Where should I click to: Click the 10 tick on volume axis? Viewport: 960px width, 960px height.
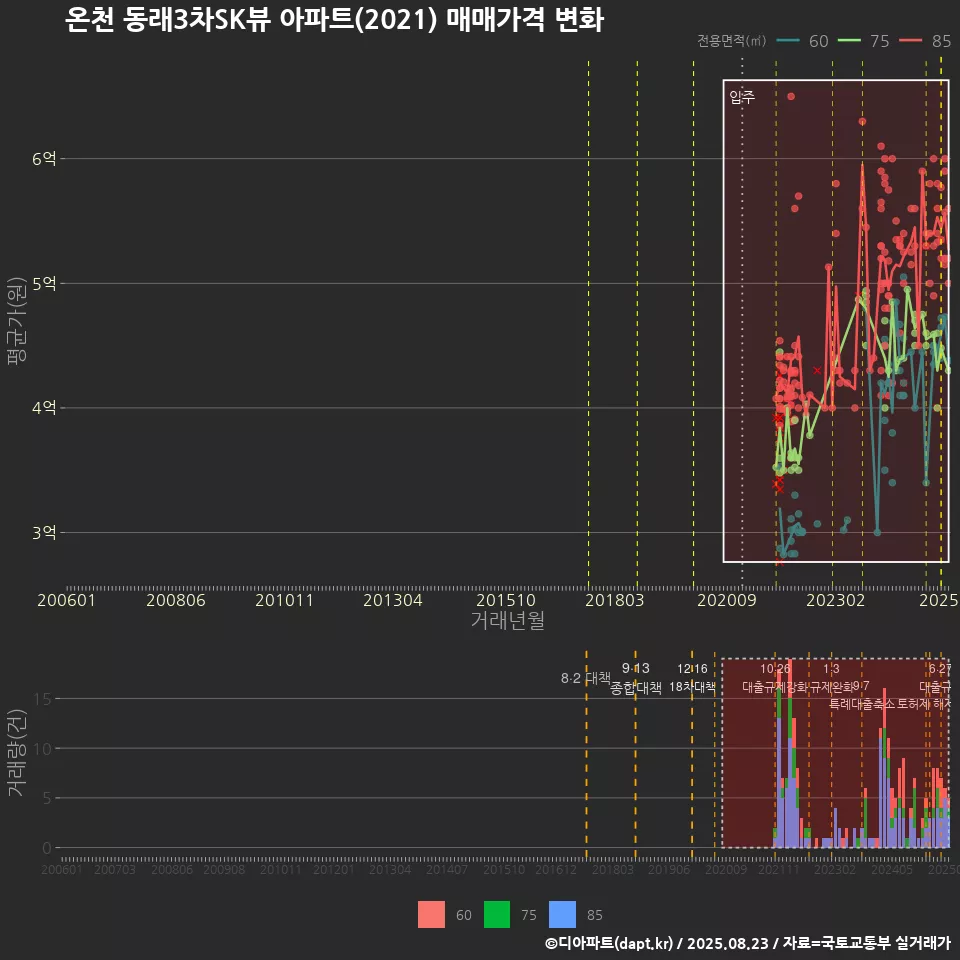tap(43, 748)
